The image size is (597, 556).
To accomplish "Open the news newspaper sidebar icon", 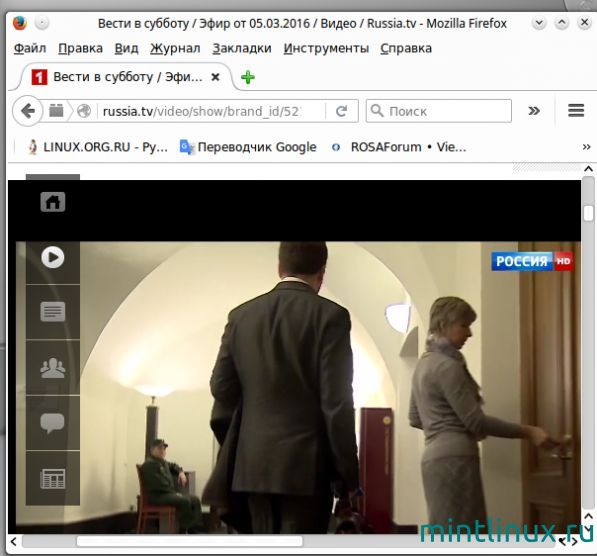I will point(53,479).
